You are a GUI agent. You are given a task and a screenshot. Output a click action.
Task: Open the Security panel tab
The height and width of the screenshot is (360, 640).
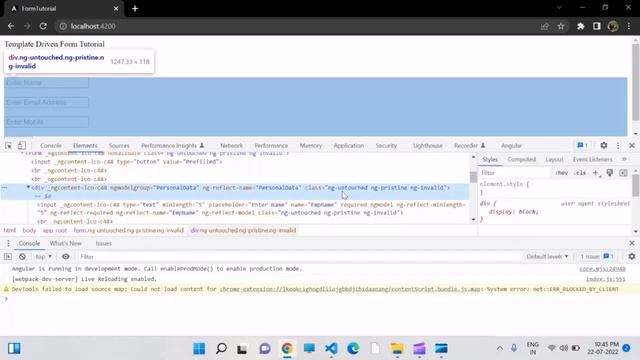point(386,145)
